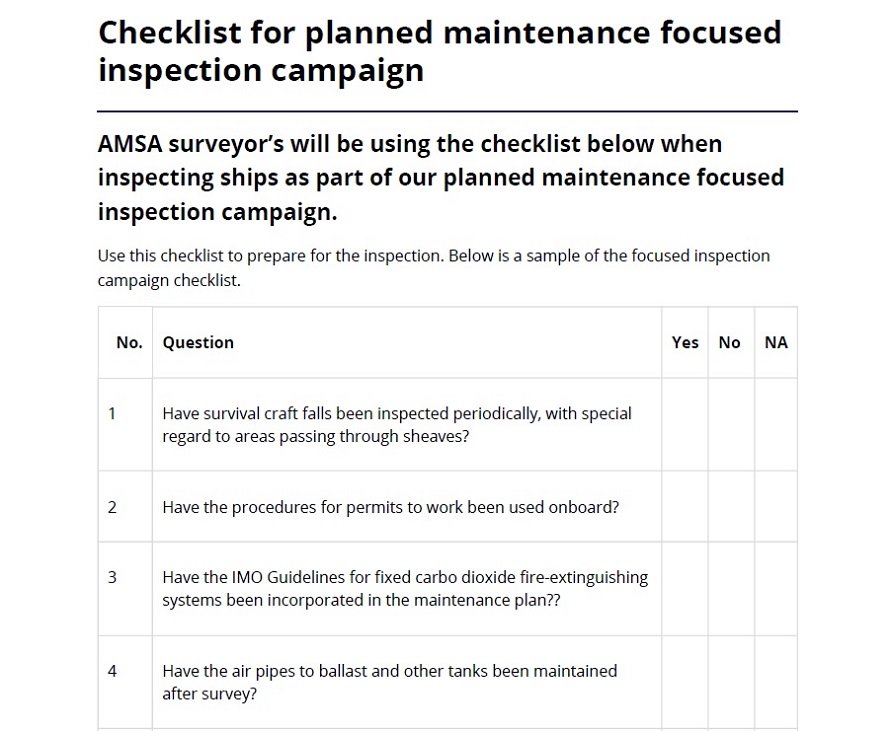Viewport: 892px width, 731px height.
Task: Choose NA for the permits to work question
Action: [776, 507]
